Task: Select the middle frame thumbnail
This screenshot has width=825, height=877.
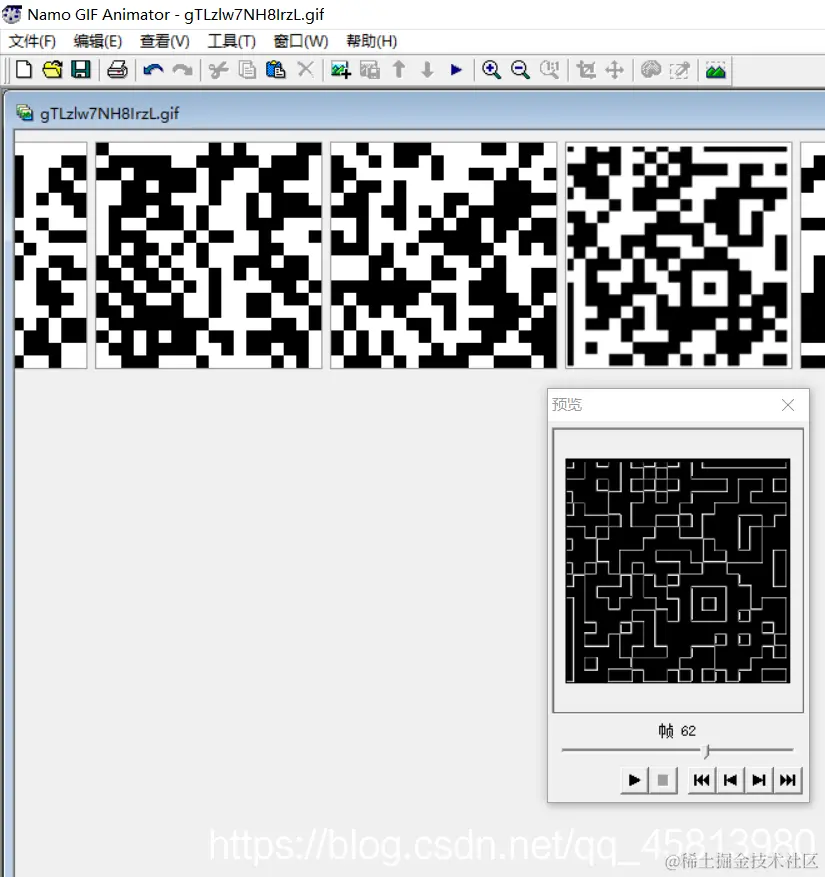Action: [444, 255]
